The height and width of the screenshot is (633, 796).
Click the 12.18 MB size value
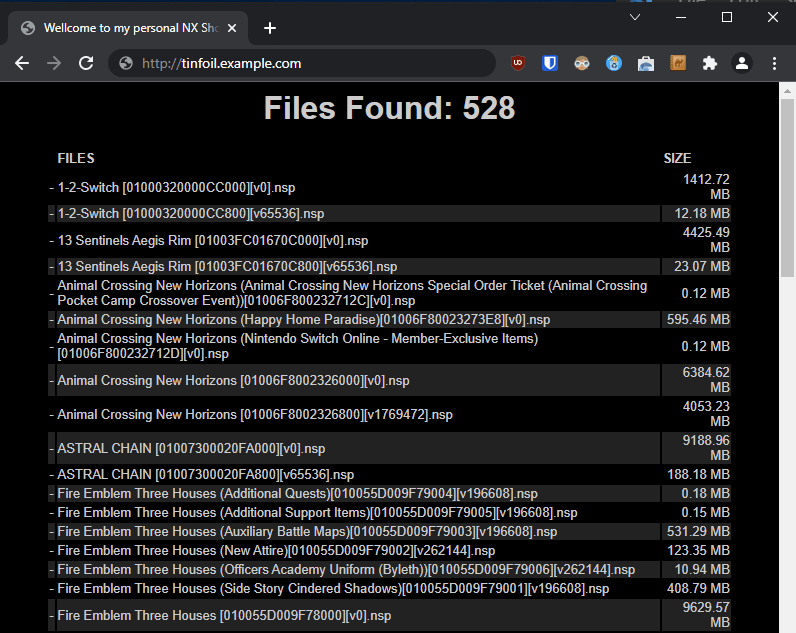tap(702, 213)
